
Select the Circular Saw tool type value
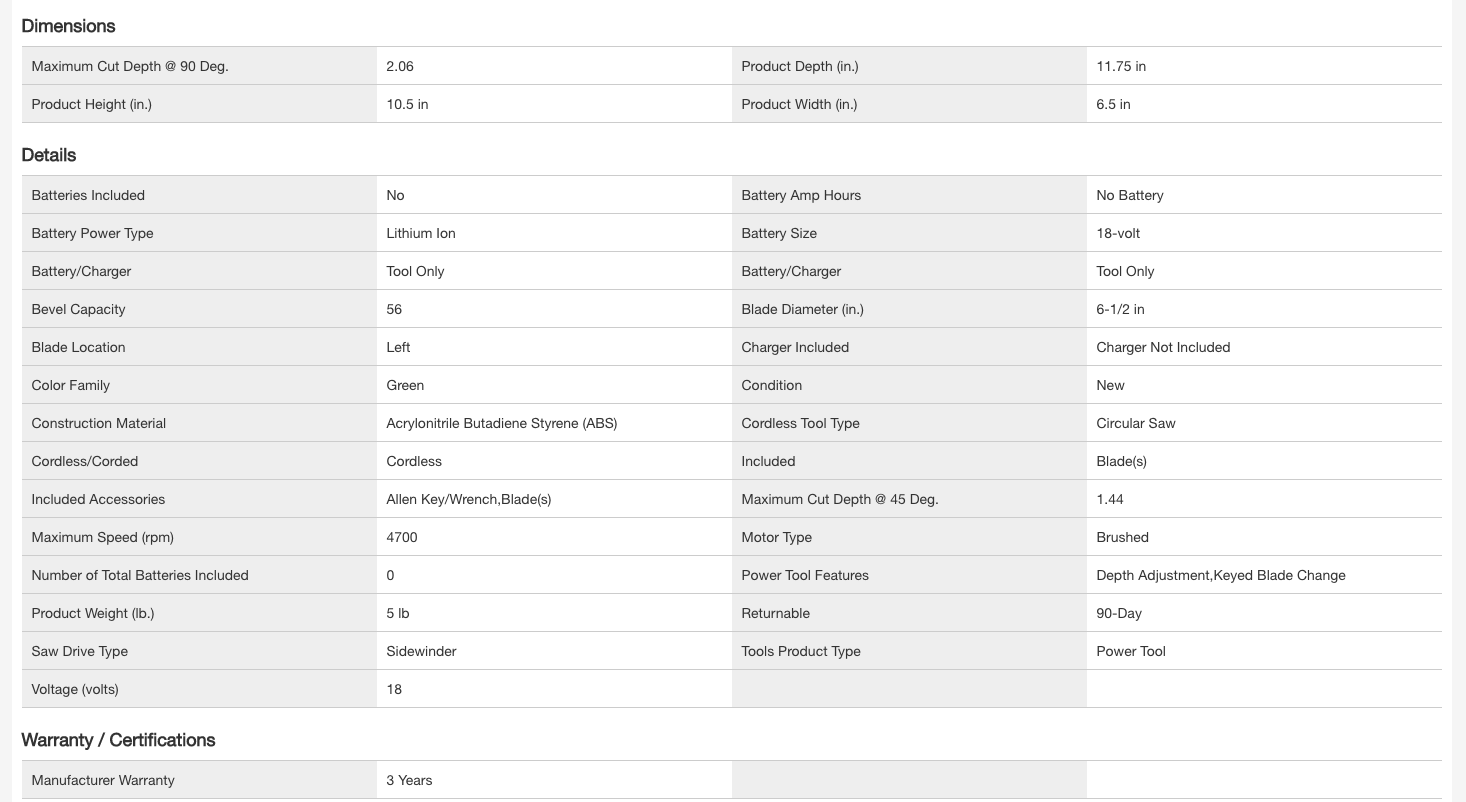(x=1136, y=423)
